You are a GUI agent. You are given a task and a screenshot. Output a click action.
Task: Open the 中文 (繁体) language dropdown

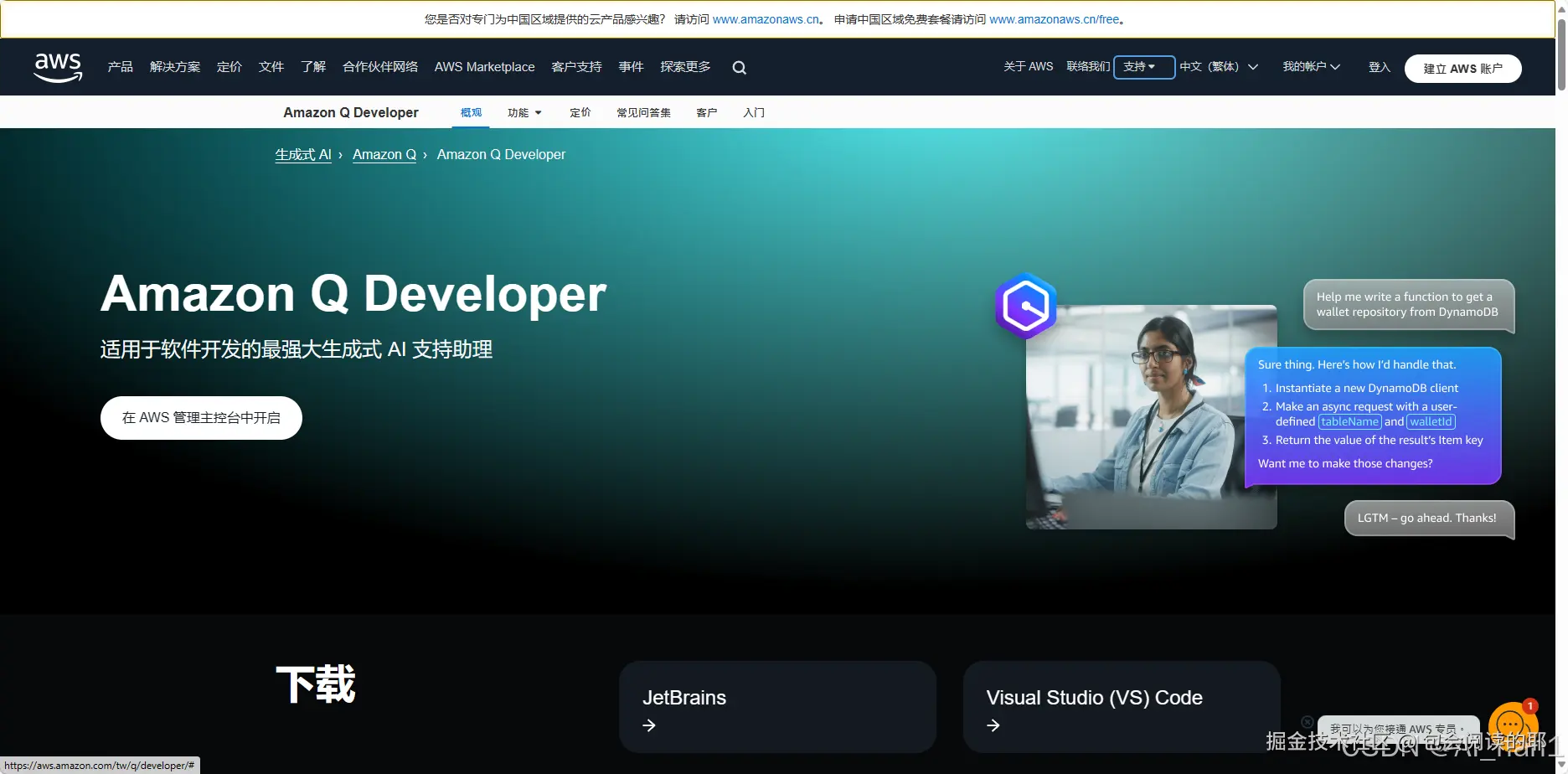tap(1219, 67)
